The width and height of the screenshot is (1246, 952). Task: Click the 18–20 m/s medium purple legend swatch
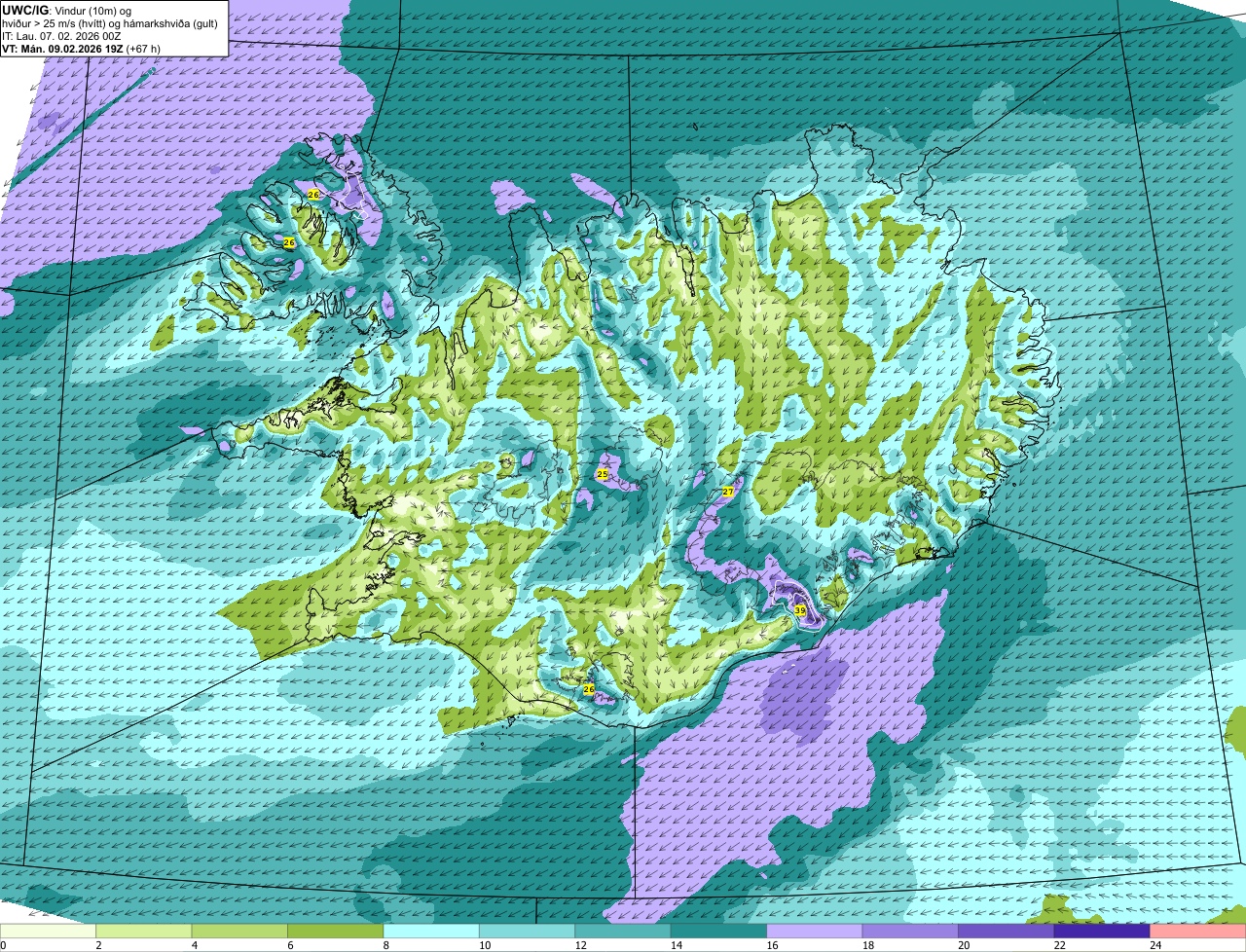pos(910,931)
